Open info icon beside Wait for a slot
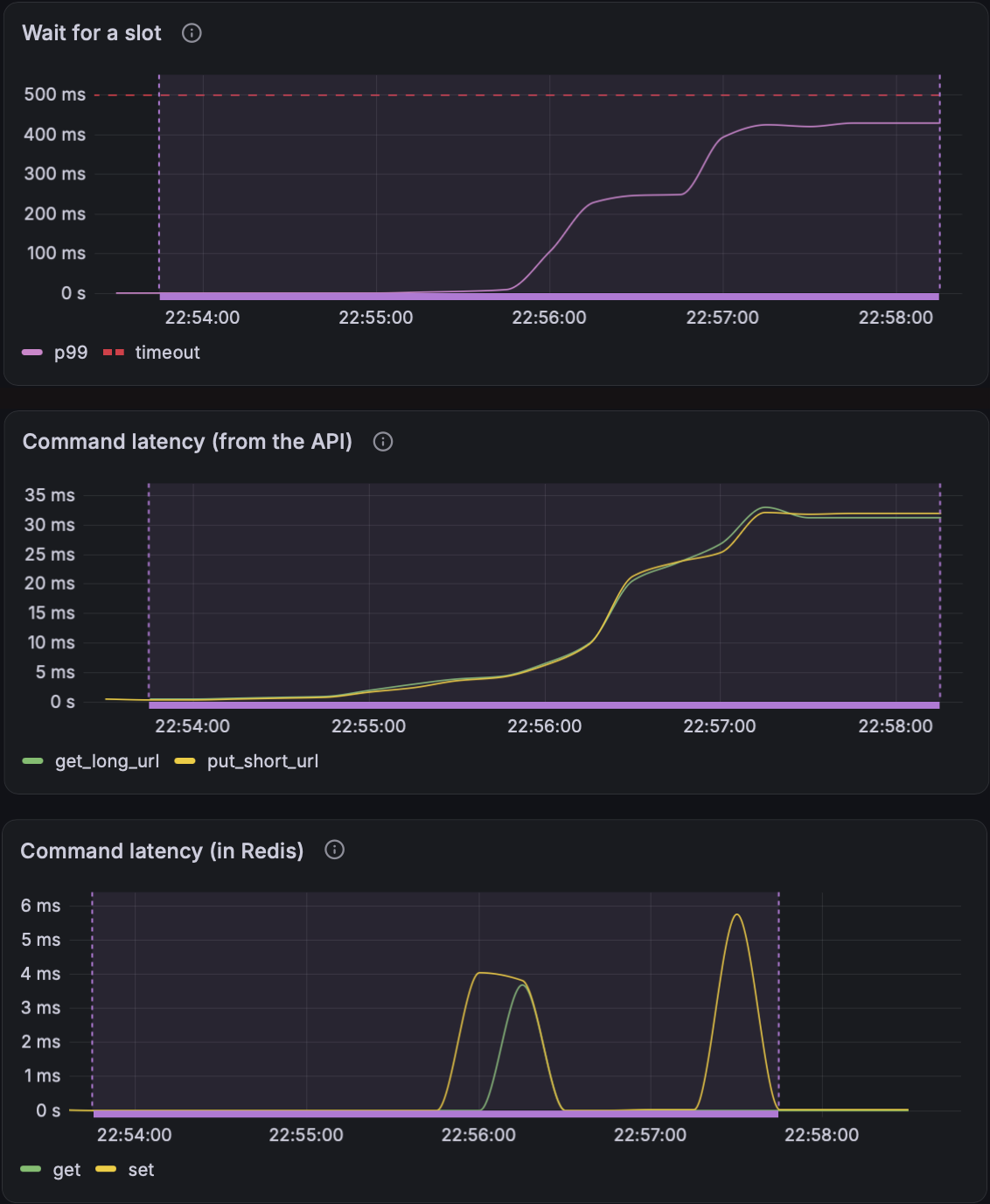Image resolution: width=990 pixels, height=1204 pixels. 192,33
